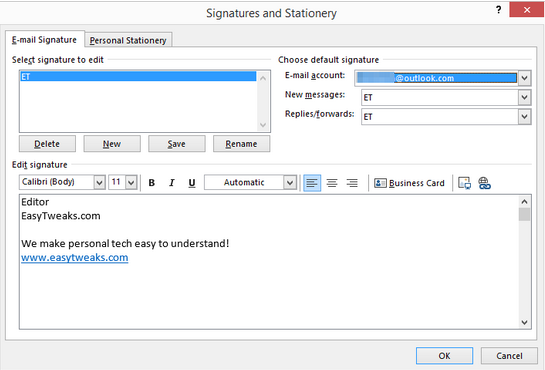Create a New signature

pyautogui.click(x=112, y=144)
